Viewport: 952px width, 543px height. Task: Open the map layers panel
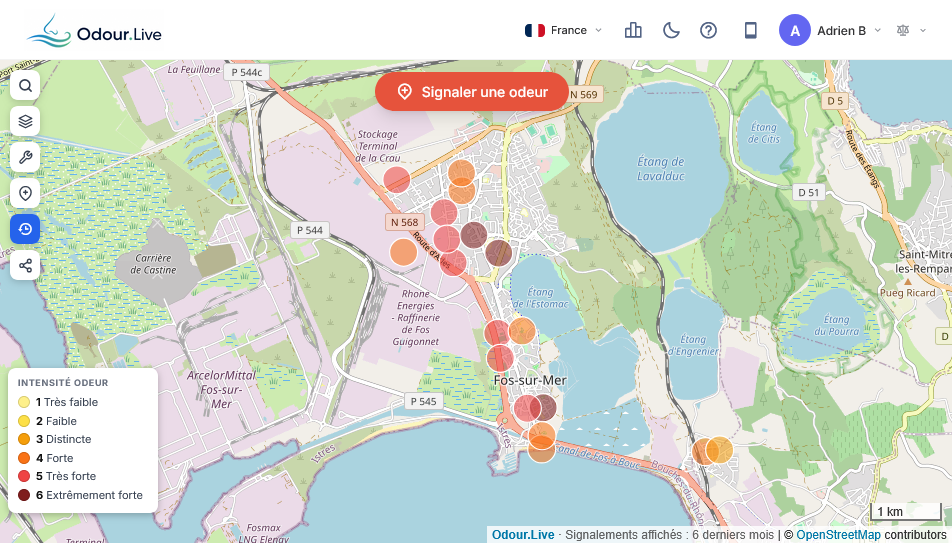point(25,121)
